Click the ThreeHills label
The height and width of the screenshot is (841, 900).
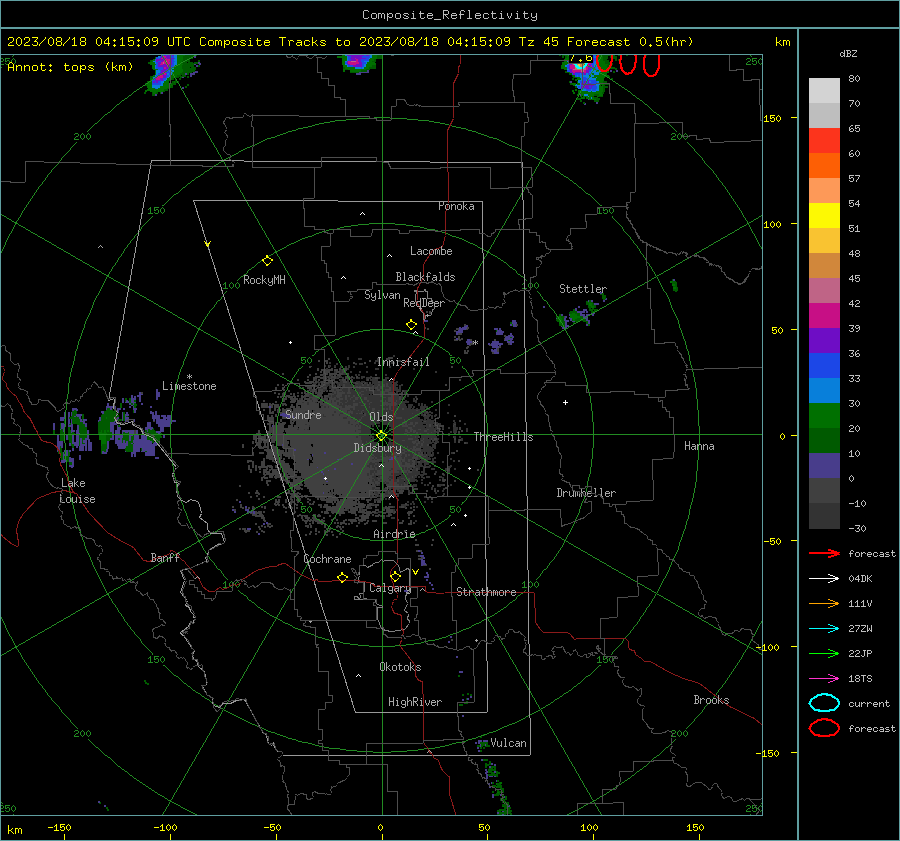pos(503,437)
